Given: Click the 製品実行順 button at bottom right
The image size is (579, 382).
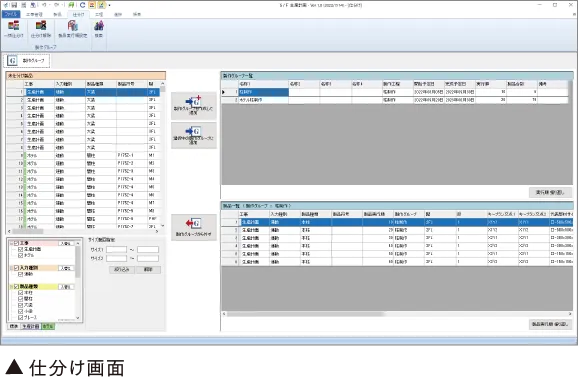Looking at the screenshot, I should pyautogui.click(x=550, y=324).
